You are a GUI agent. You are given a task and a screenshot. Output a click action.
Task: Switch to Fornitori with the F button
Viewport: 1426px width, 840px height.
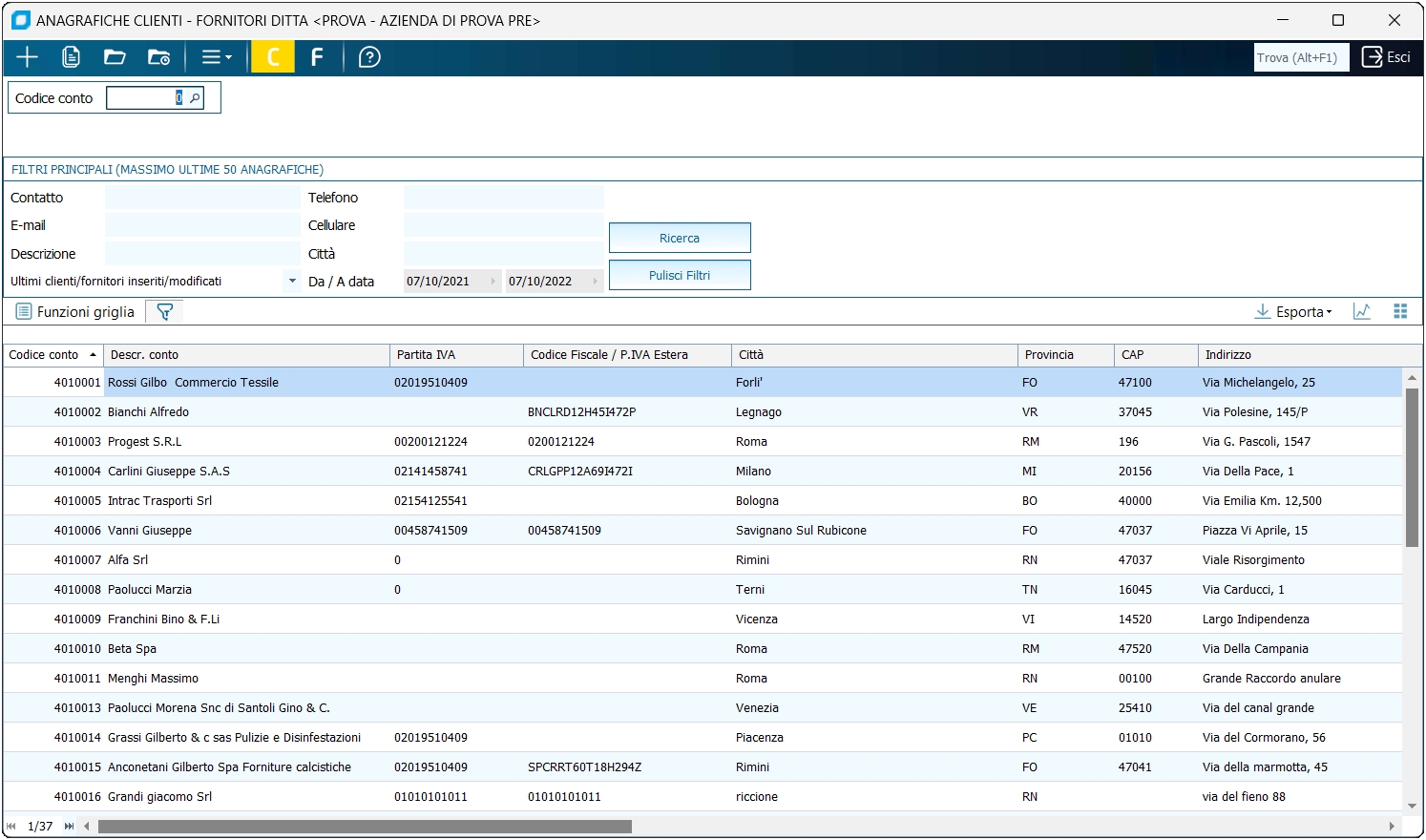coord(317,57)
